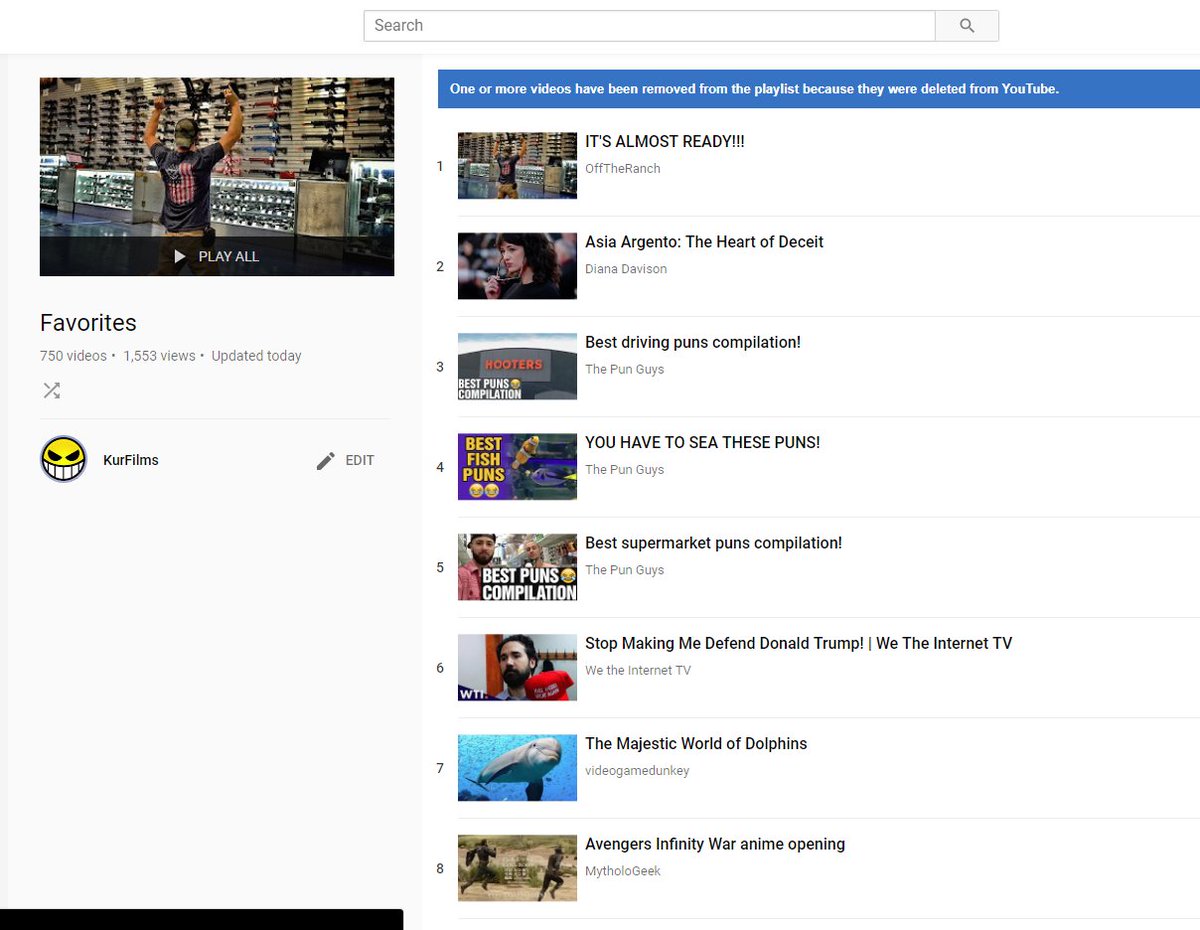Open the dolphin video thumbnail
The width and height of the screenshot is (1200, 930).
(x=517, y=768)
